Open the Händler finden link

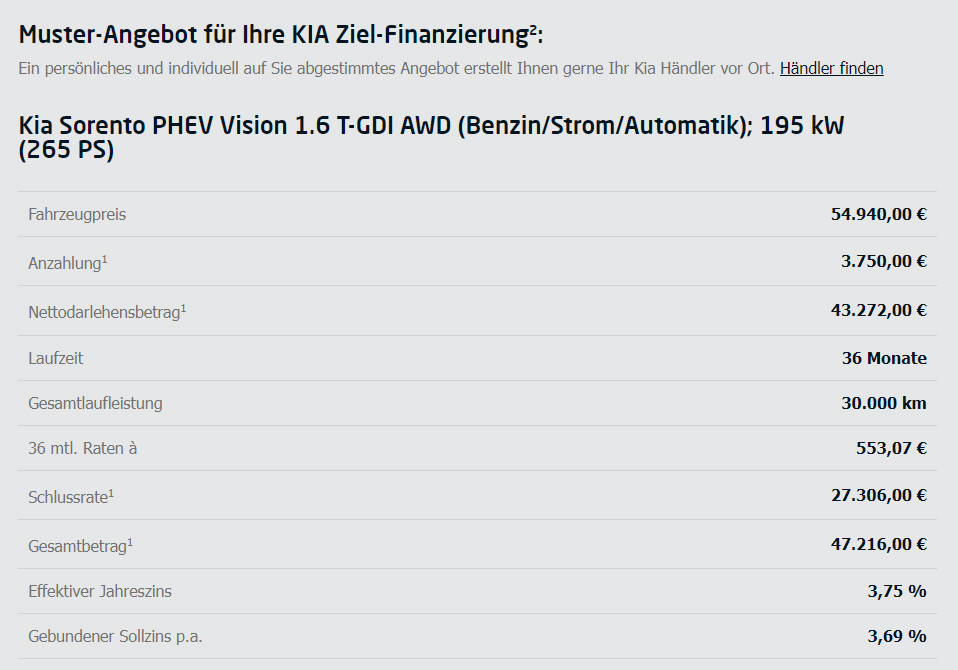[832, 68]
